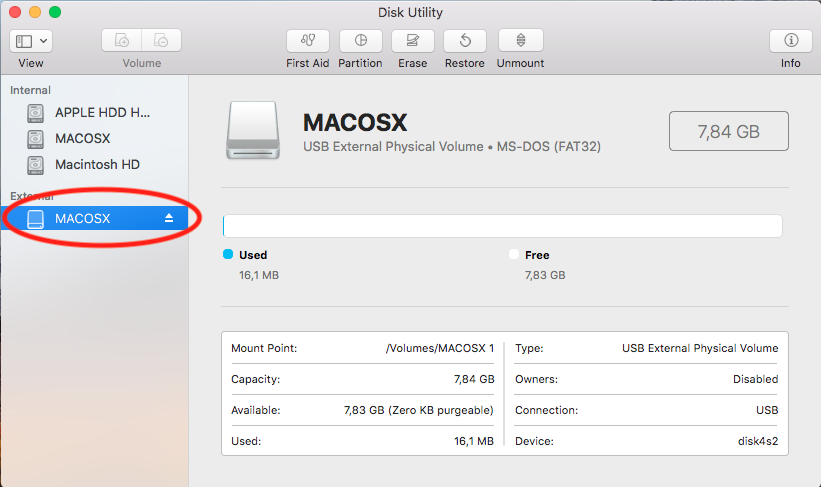
Task: Click the First Aid stethoscope icon
Action: [307, 41]
